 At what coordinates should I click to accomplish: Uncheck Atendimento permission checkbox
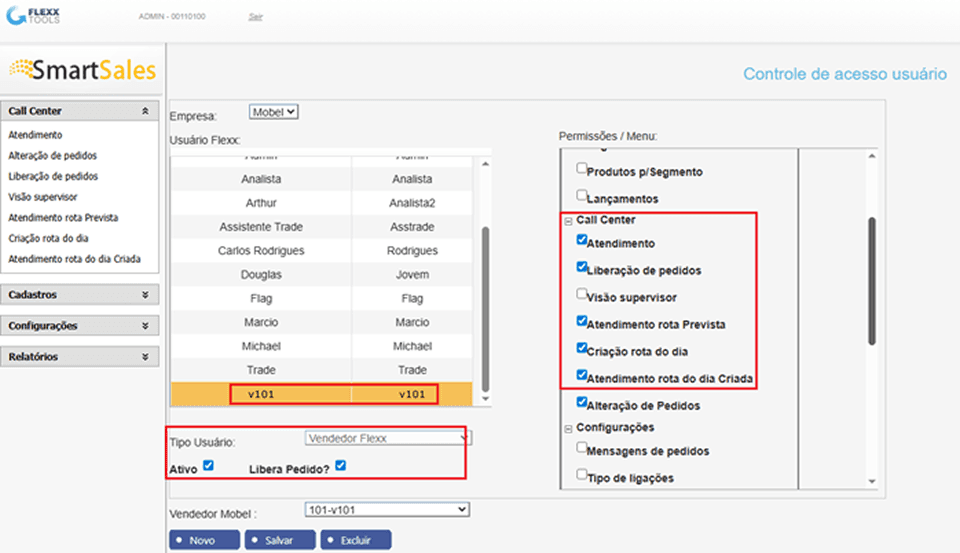coord(582,239)
